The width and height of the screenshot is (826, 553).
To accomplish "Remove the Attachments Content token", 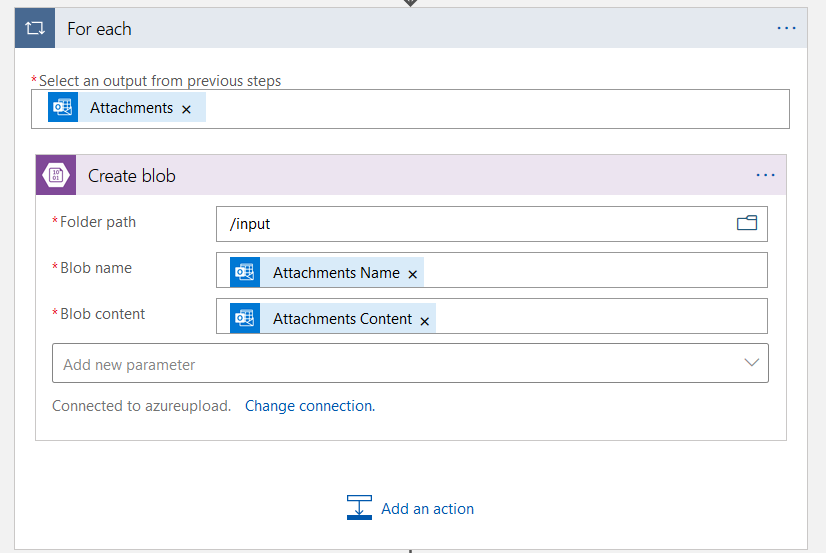I will [425, 321].
